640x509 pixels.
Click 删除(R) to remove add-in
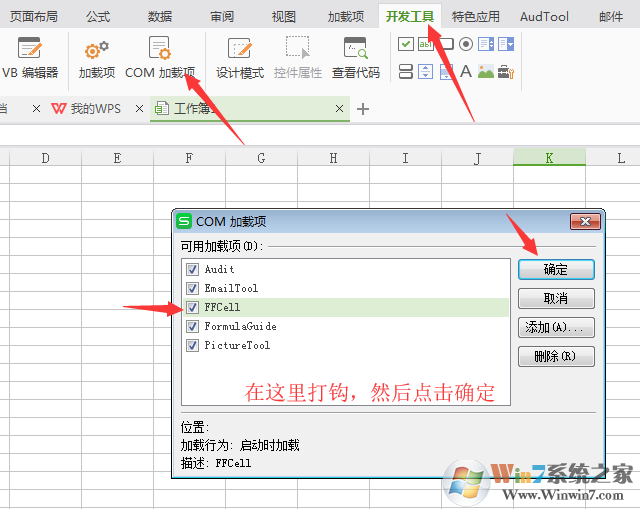[556, 356]
